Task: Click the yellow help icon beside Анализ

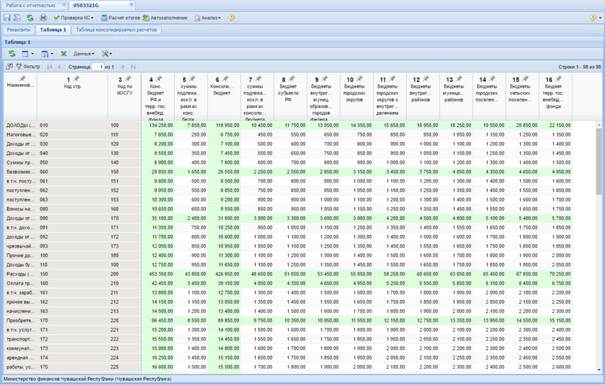Action: pyautogui.click(x=232, y=18)
